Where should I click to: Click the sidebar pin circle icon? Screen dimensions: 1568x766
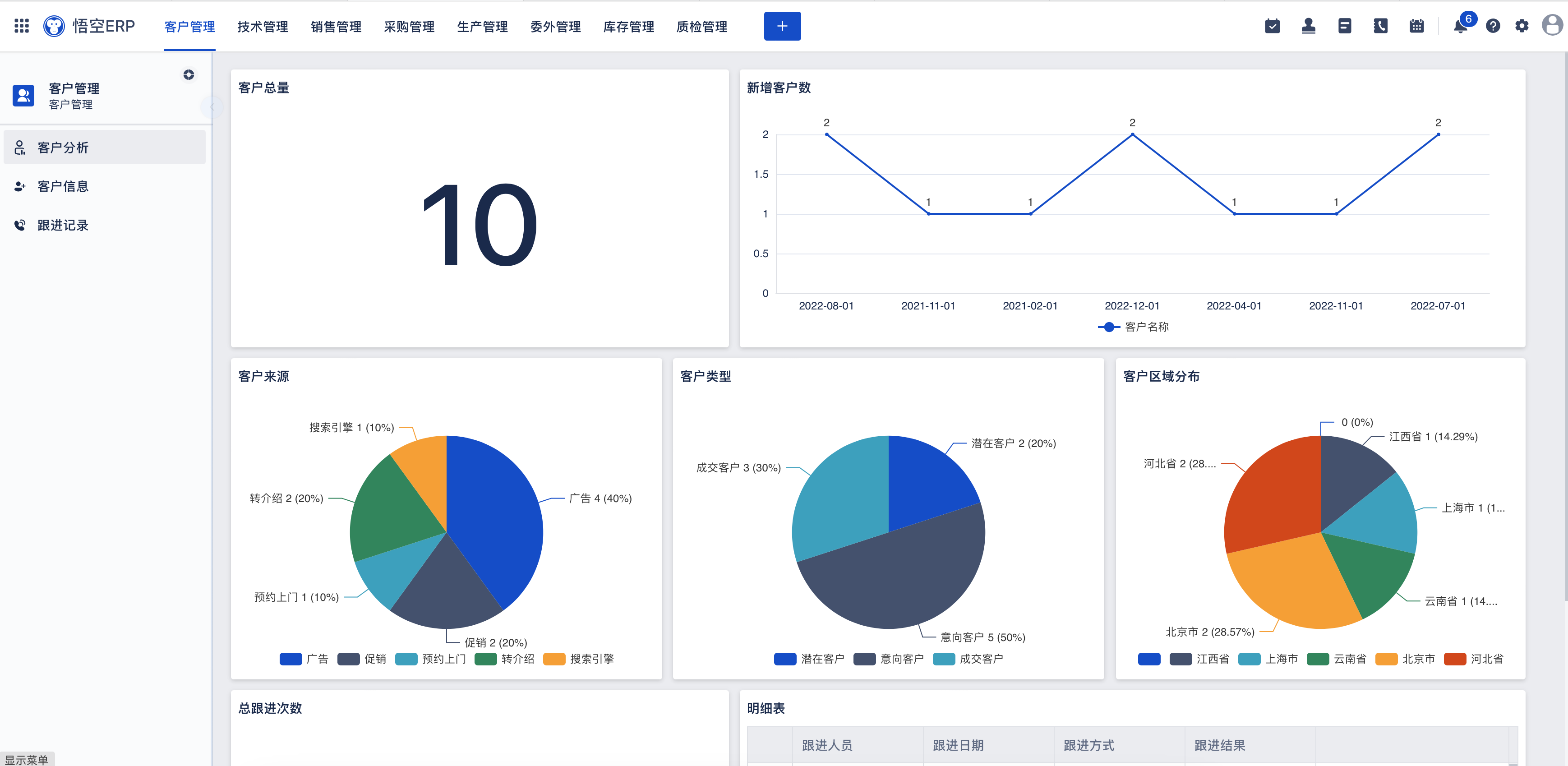pos(189,74)
